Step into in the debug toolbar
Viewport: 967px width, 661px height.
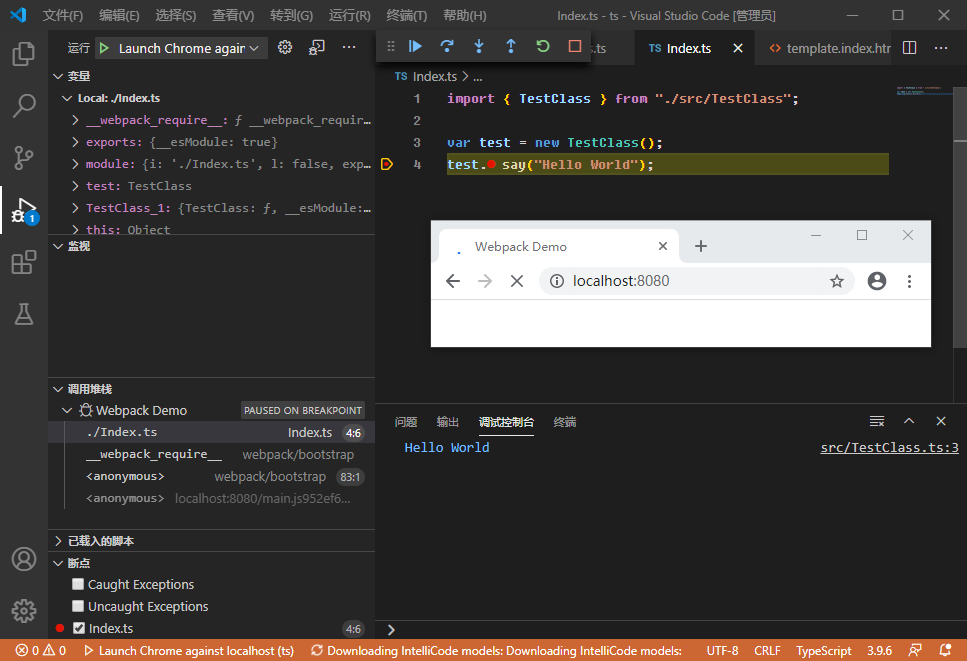point(479,46)
